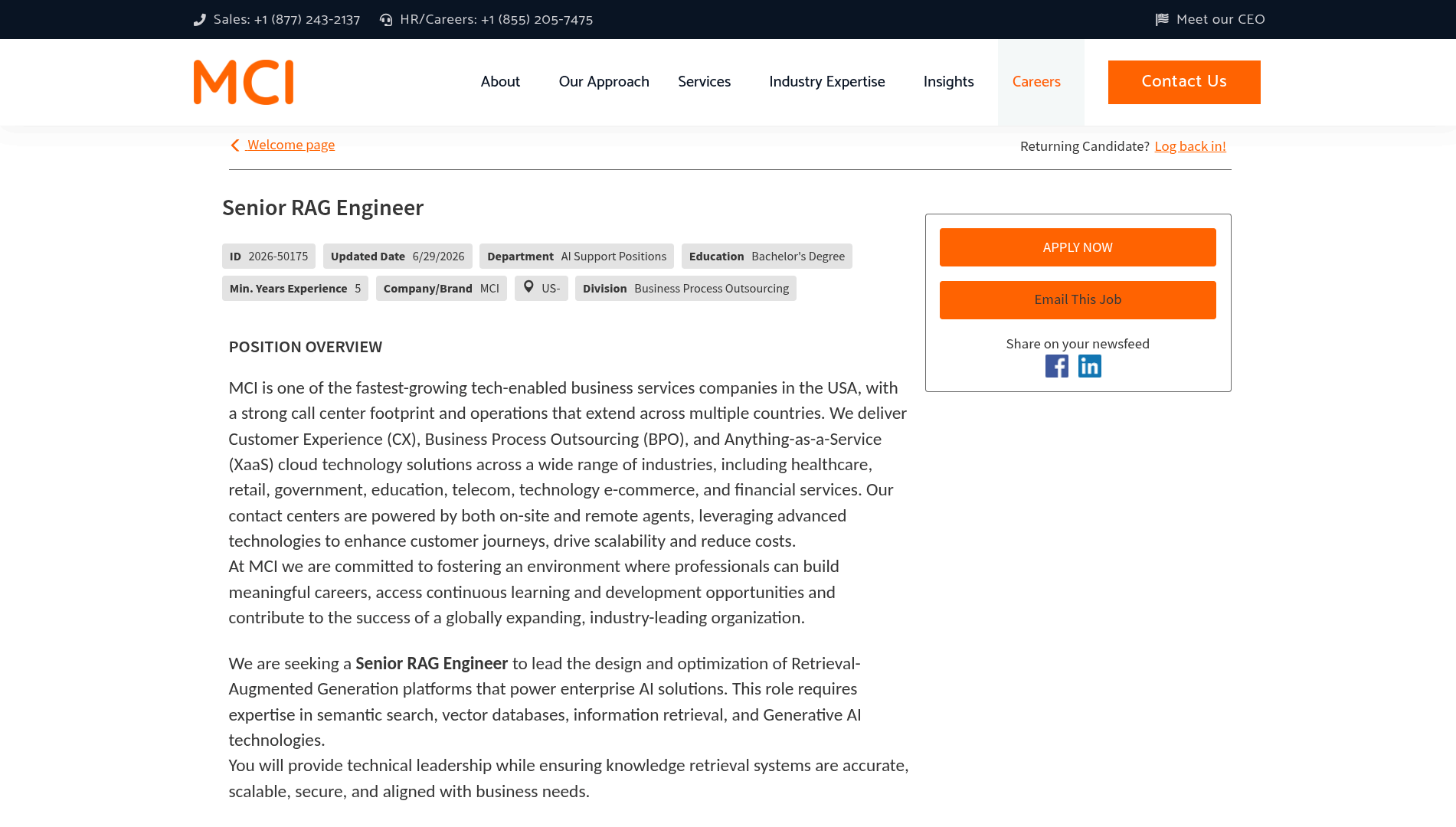Click the back chevron next to Welcome page
Image resolution: width=1456 pixels, height=827 pixels.
coord(235,145)
